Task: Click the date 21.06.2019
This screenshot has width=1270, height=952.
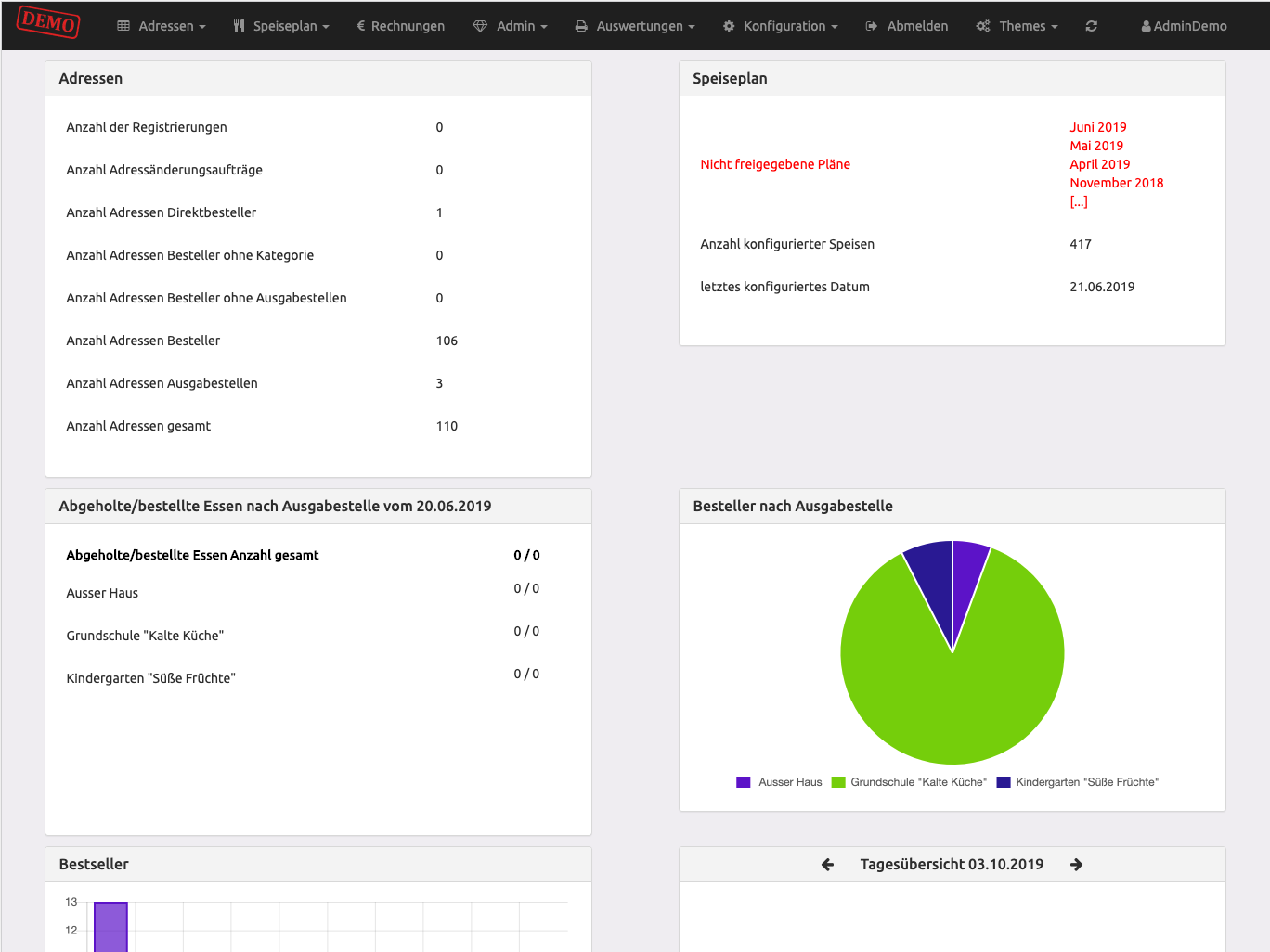Action: pos(1102,287)
